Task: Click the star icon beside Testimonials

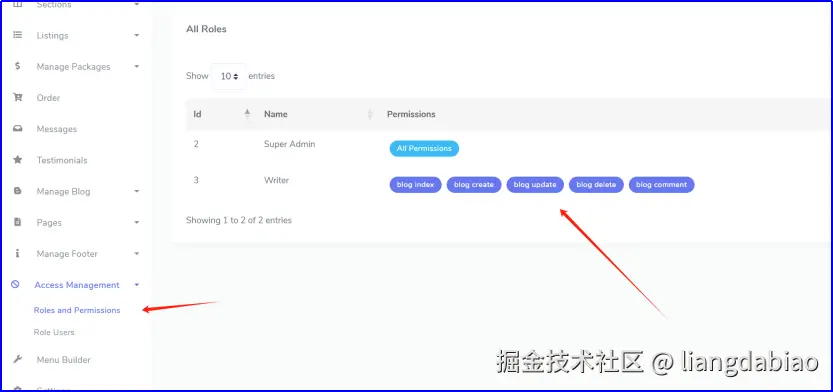Action: click(x=18, y=159)
